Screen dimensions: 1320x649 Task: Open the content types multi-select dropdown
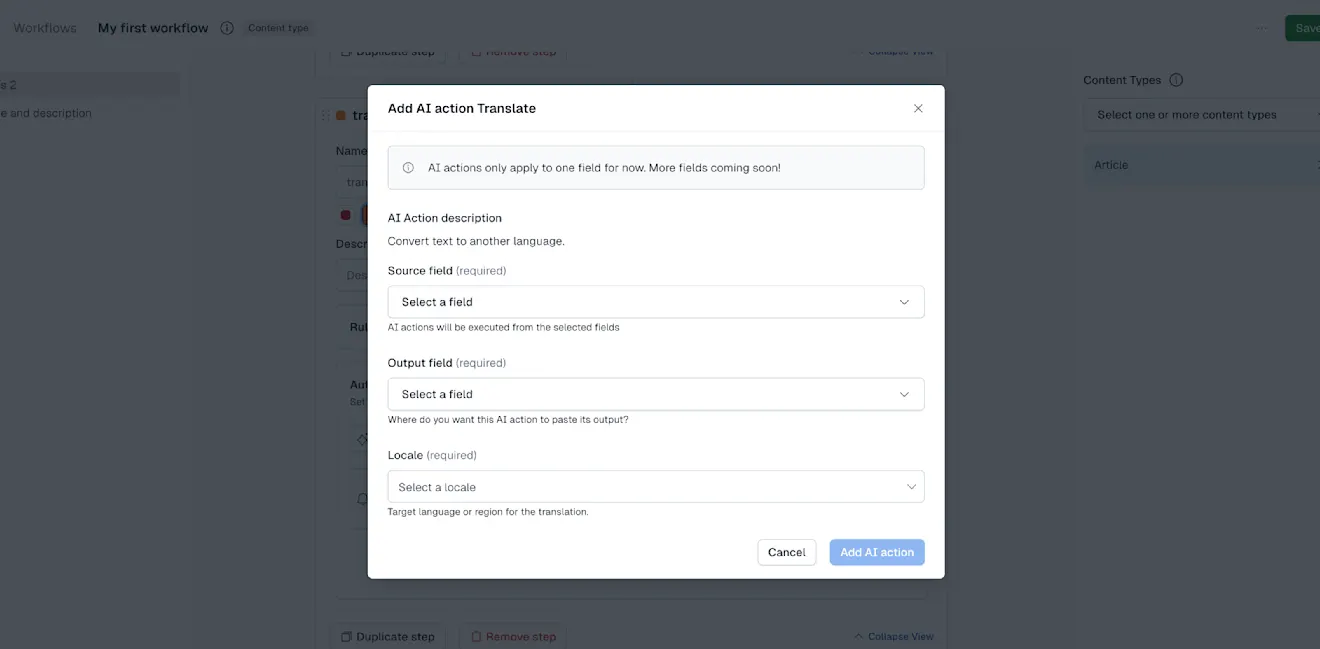(1200, 115)
